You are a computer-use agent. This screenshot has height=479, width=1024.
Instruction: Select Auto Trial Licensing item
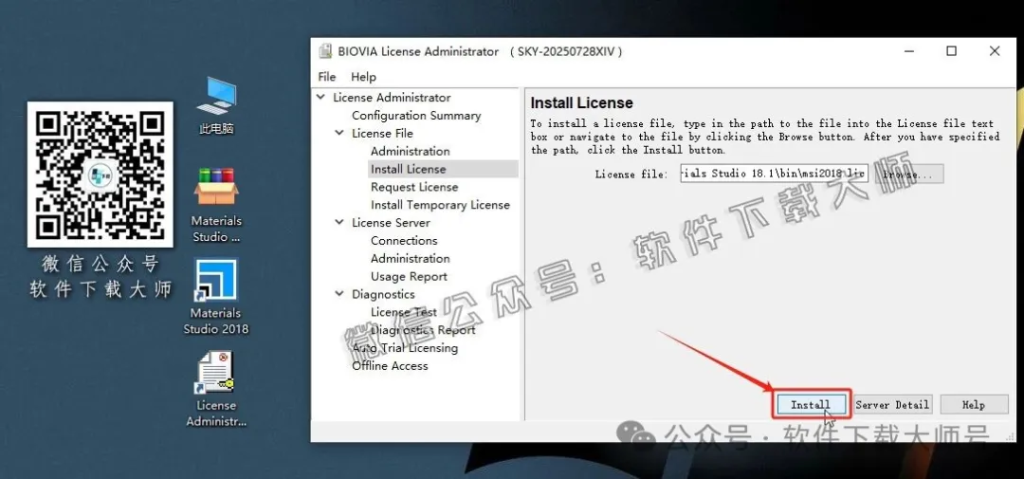[405, 348]
